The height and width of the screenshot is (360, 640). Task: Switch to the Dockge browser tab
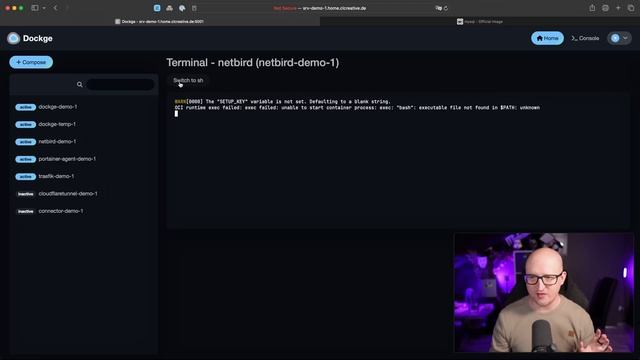(x=160, y=21)
